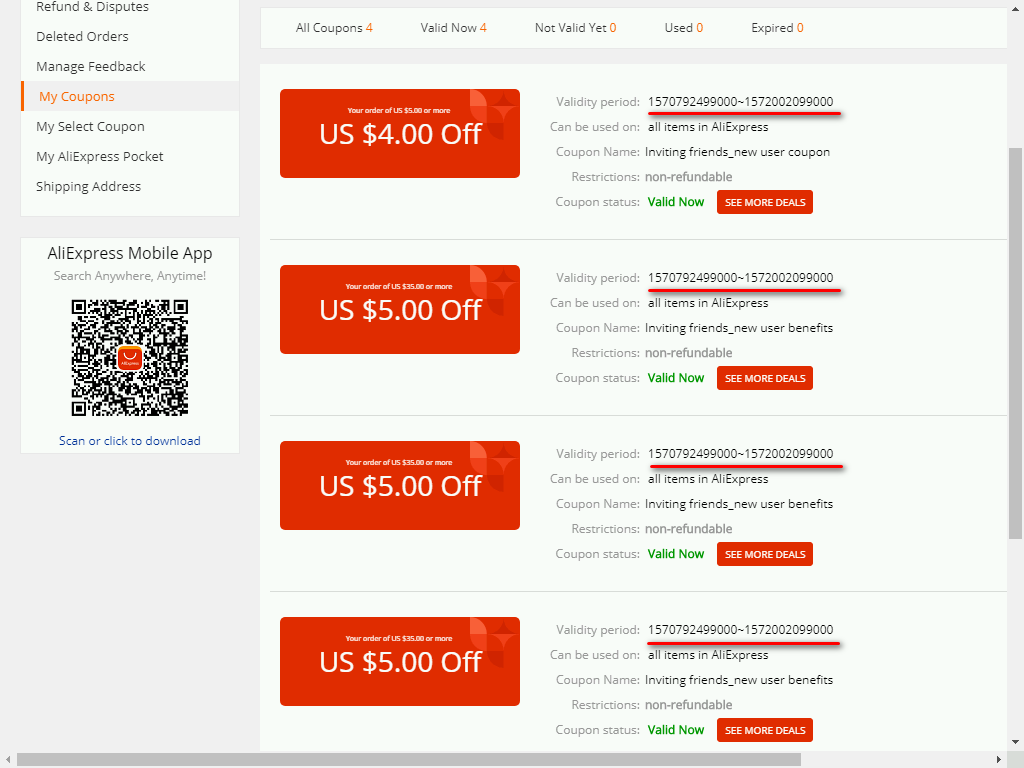This screenshot has width=1024, height=768.
Task: Click the vertical scrollbar thumb
Action: 1016,344
